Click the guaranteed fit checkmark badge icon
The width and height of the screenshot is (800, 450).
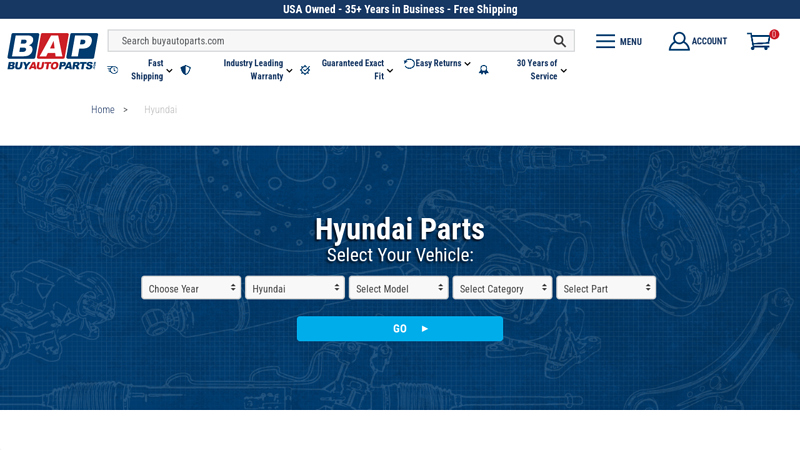click(305, 70)
